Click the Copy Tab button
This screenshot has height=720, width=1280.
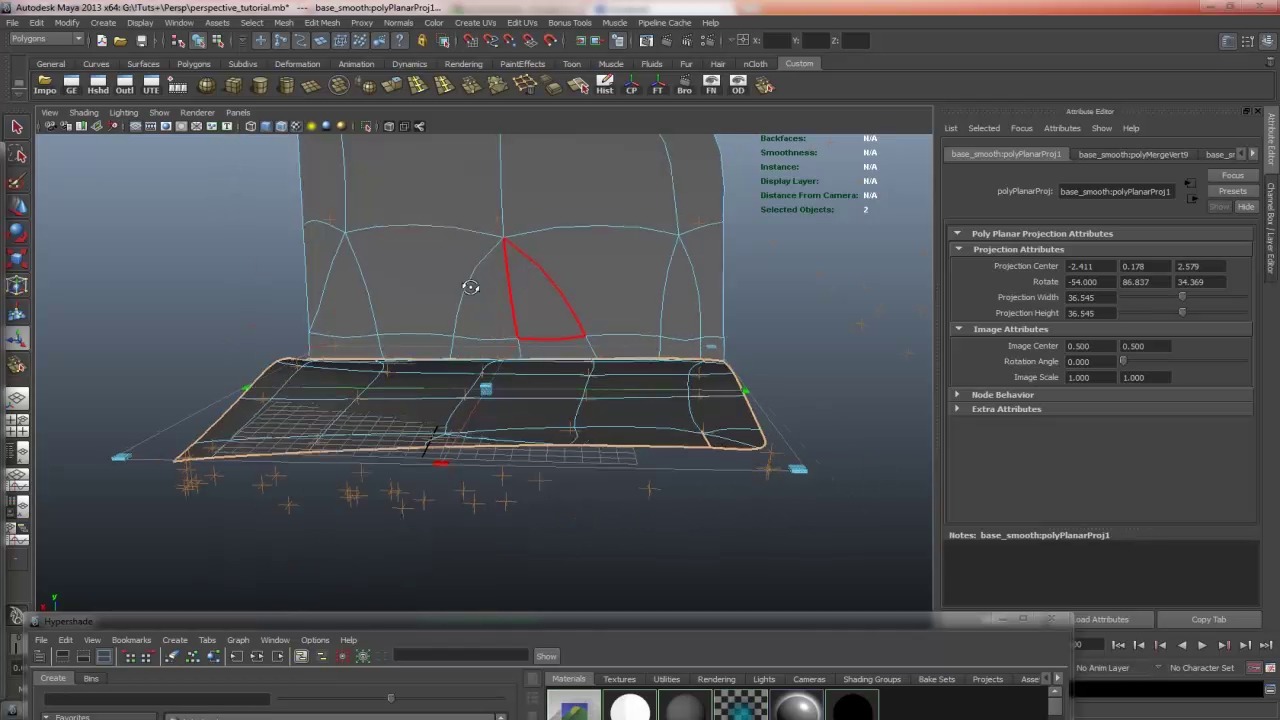coord(1208,619)
